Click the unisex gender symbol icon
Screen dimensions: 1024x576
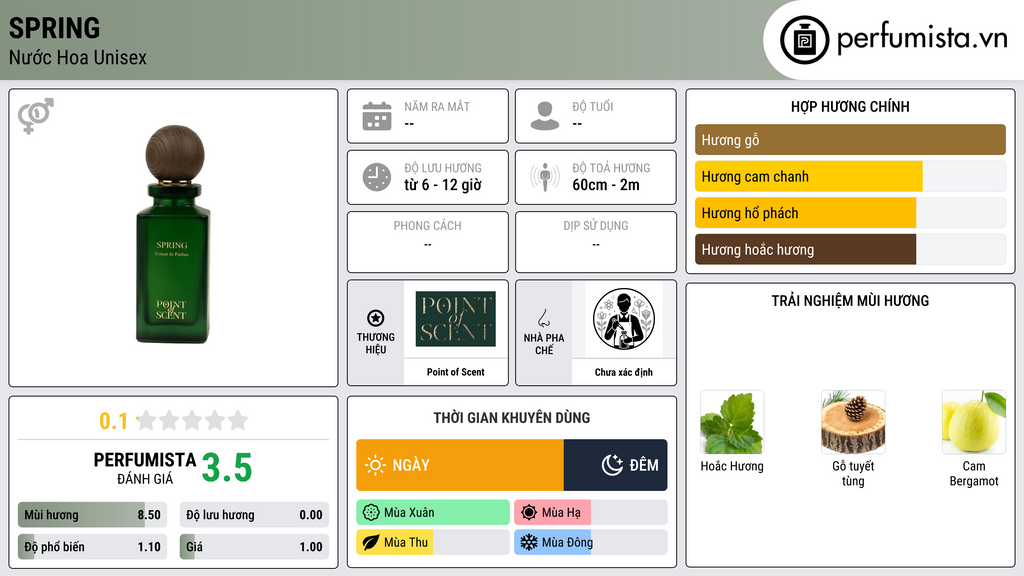pos(36,116)
